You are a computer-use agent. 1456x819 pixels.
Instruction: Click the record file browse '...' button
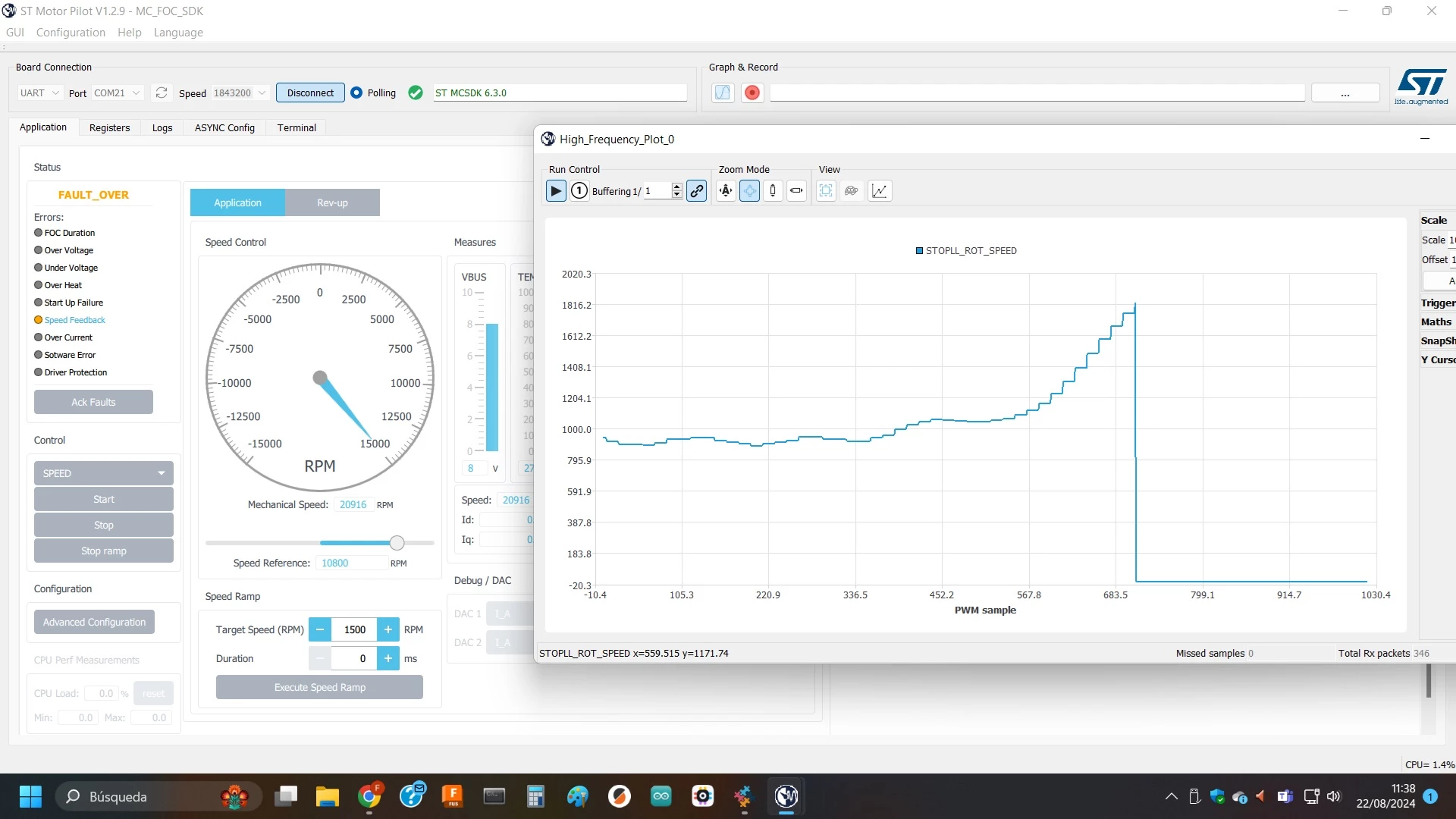pyautogui.click(x=1345, y=93)
